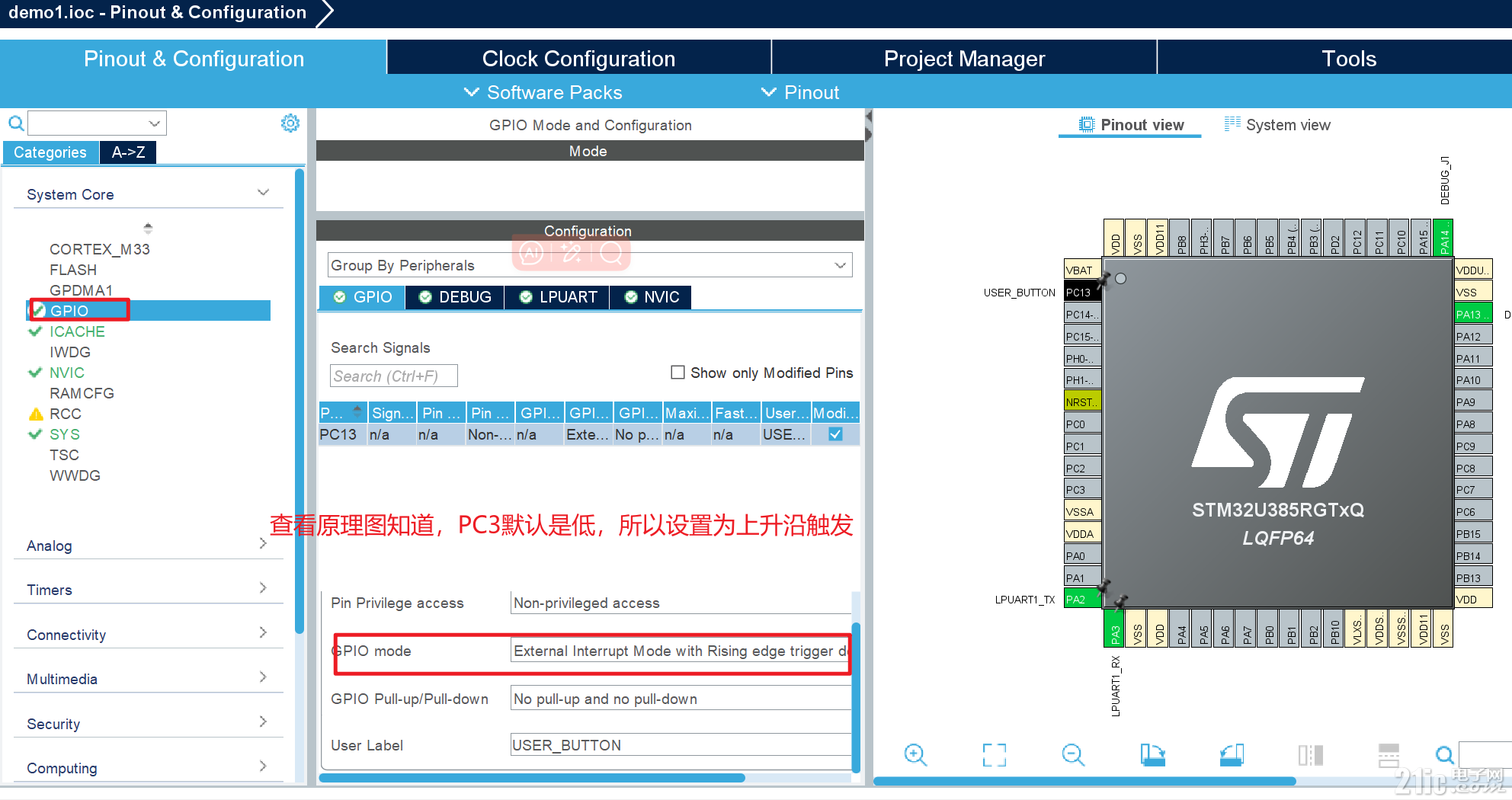Open the NVIC peripheral tab
1512x800 pixels.
click(651, 297)
